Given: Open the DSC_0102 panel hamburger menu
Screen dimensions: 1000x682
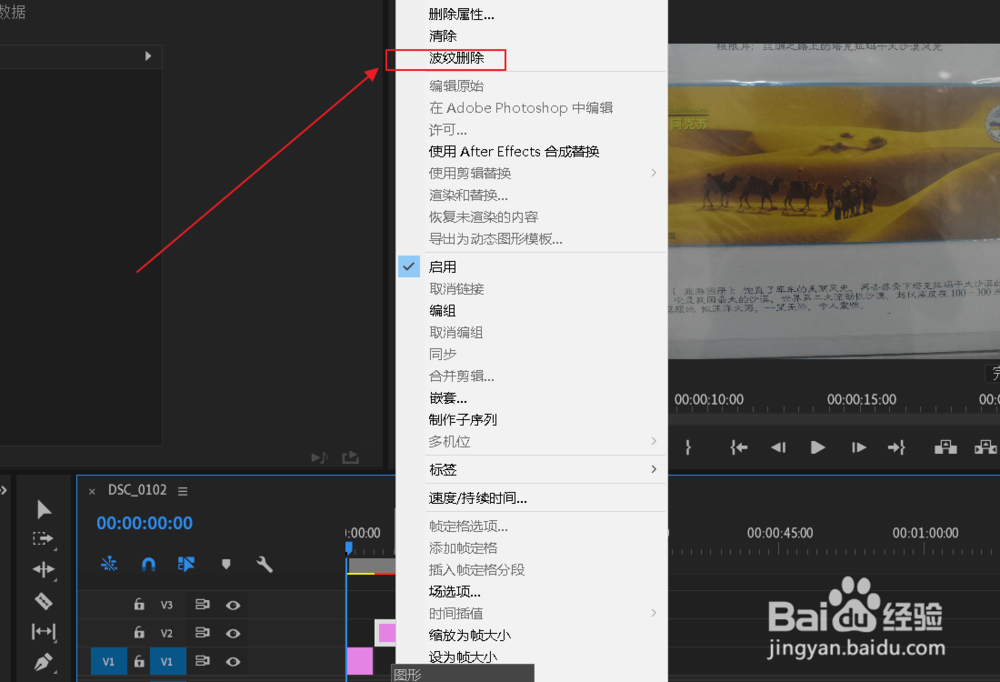Looking at the screenshot, I should [182, 490].
